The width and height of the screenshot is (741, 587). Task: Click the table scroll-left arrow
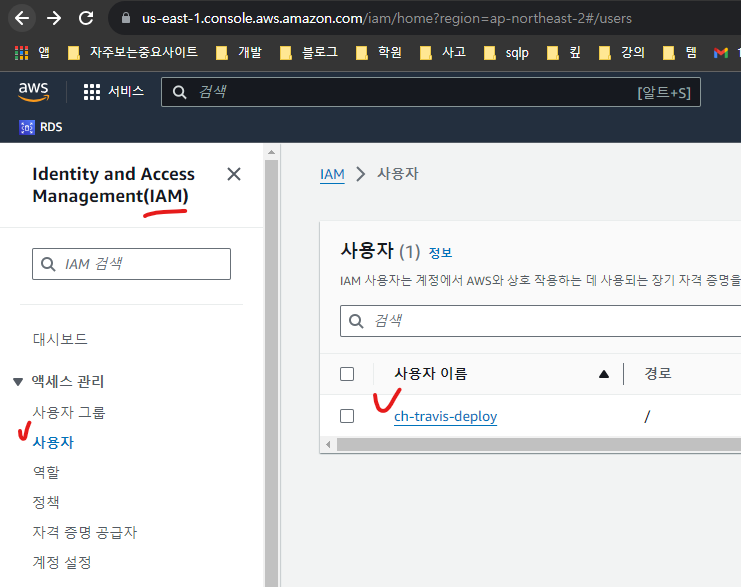coord(328,444)
